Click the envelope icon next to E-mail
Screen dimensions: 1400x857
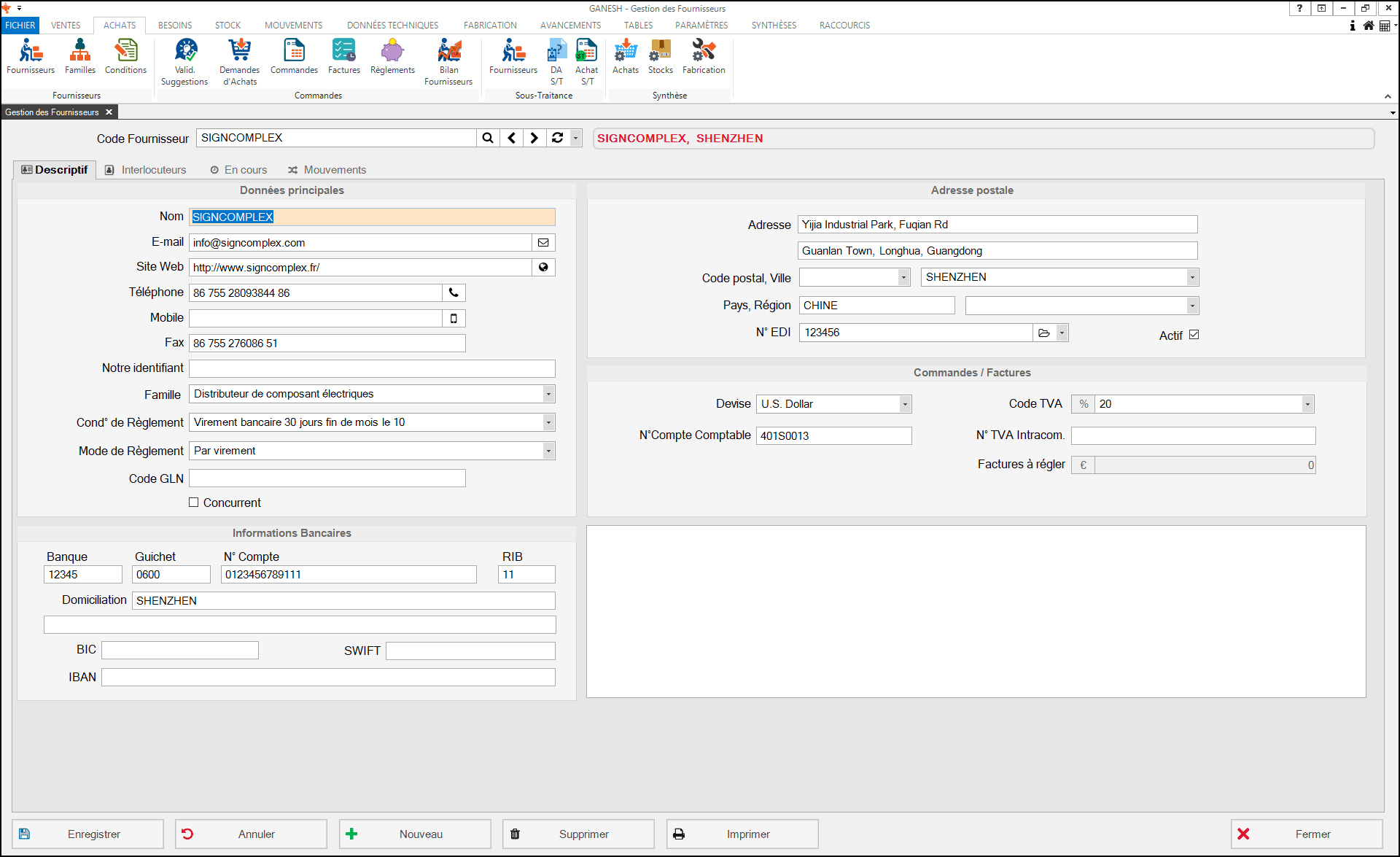click(x=543, y=243)
